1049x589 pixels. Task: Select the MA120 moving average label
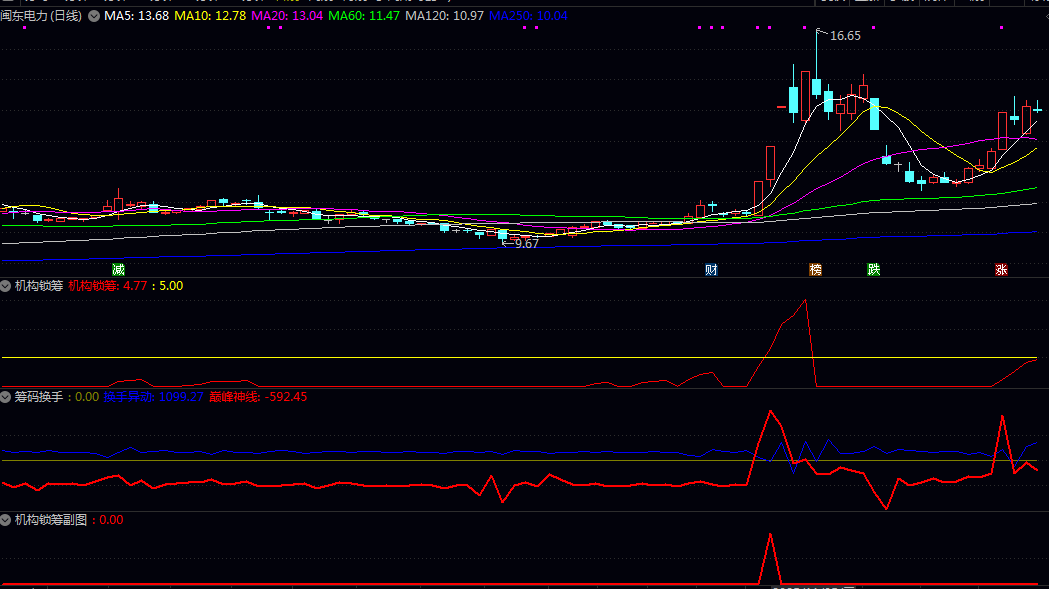(444, 16)
